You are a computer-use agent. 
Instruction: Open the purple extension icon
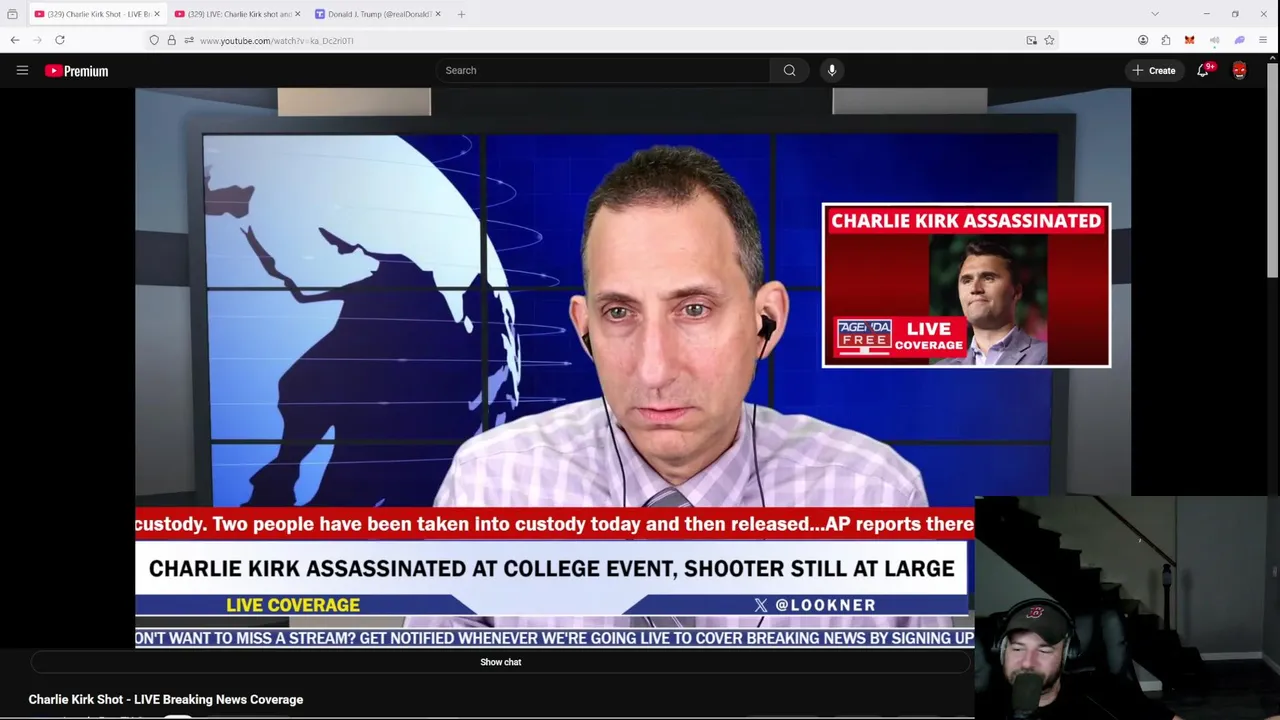(1239, 40)
